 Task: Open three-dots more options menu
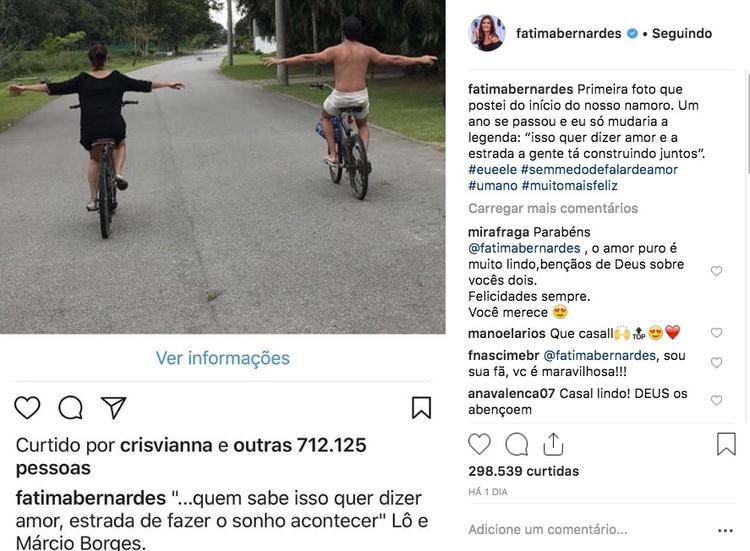pyautogui.click(x=725, y=530)
